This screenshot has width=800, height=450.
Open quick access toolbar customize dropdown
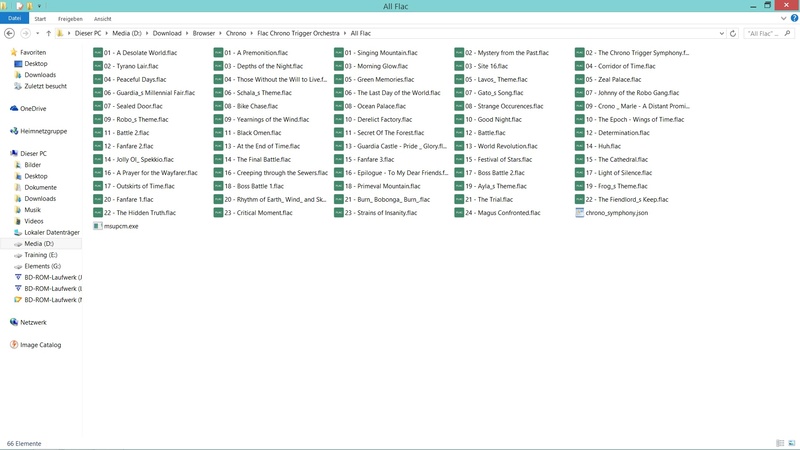(39, 6)
